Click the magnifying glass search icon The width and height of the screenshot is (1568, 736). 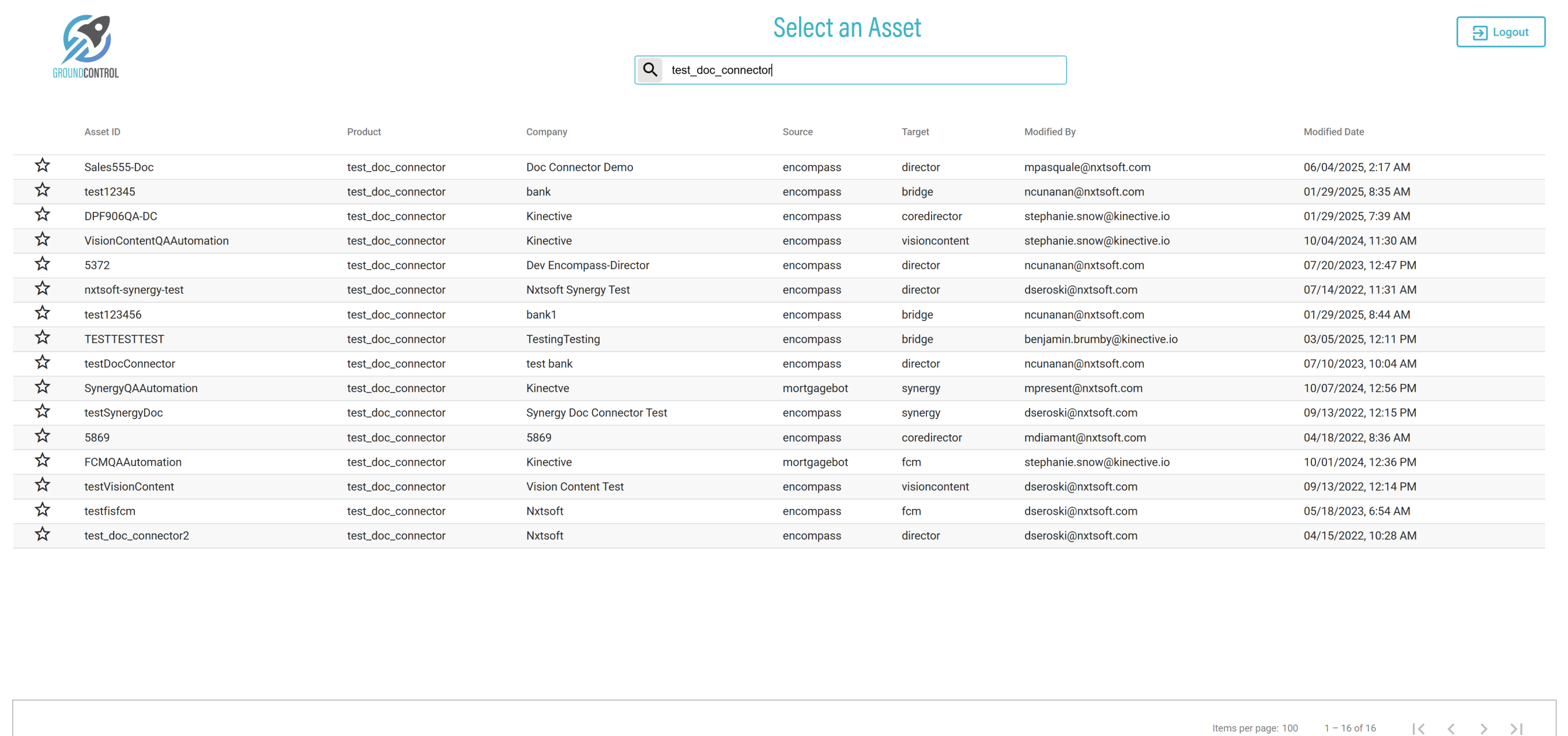(649, 69)
